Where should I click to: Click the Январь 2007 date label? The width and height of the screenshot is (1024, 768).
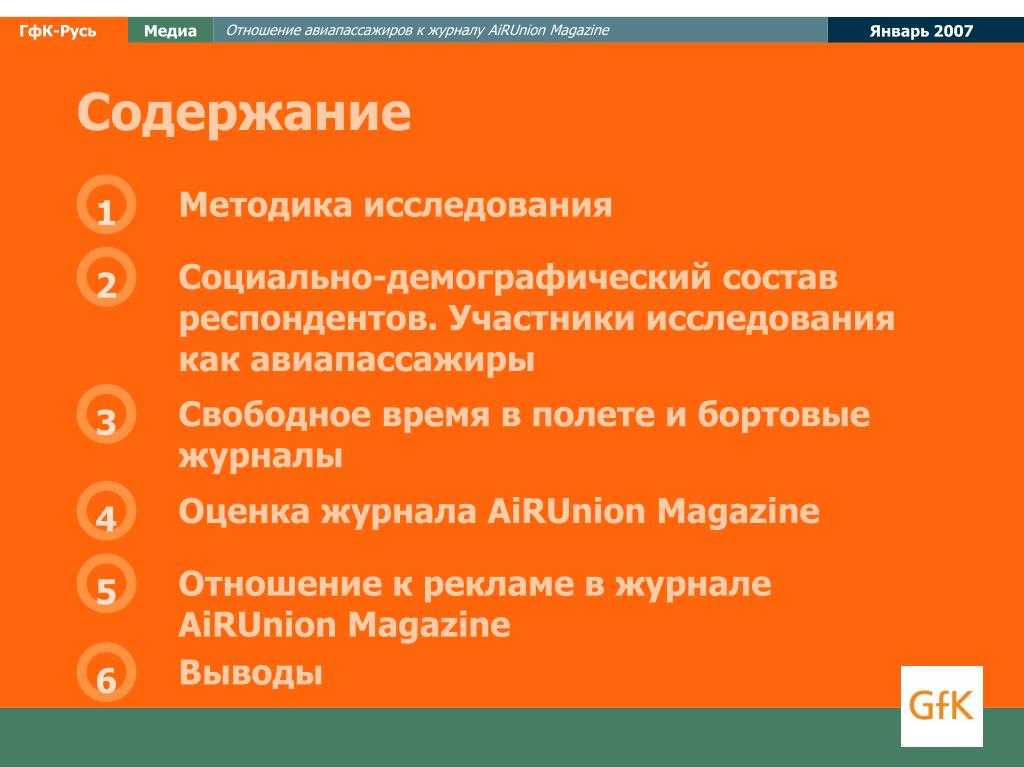921,31
